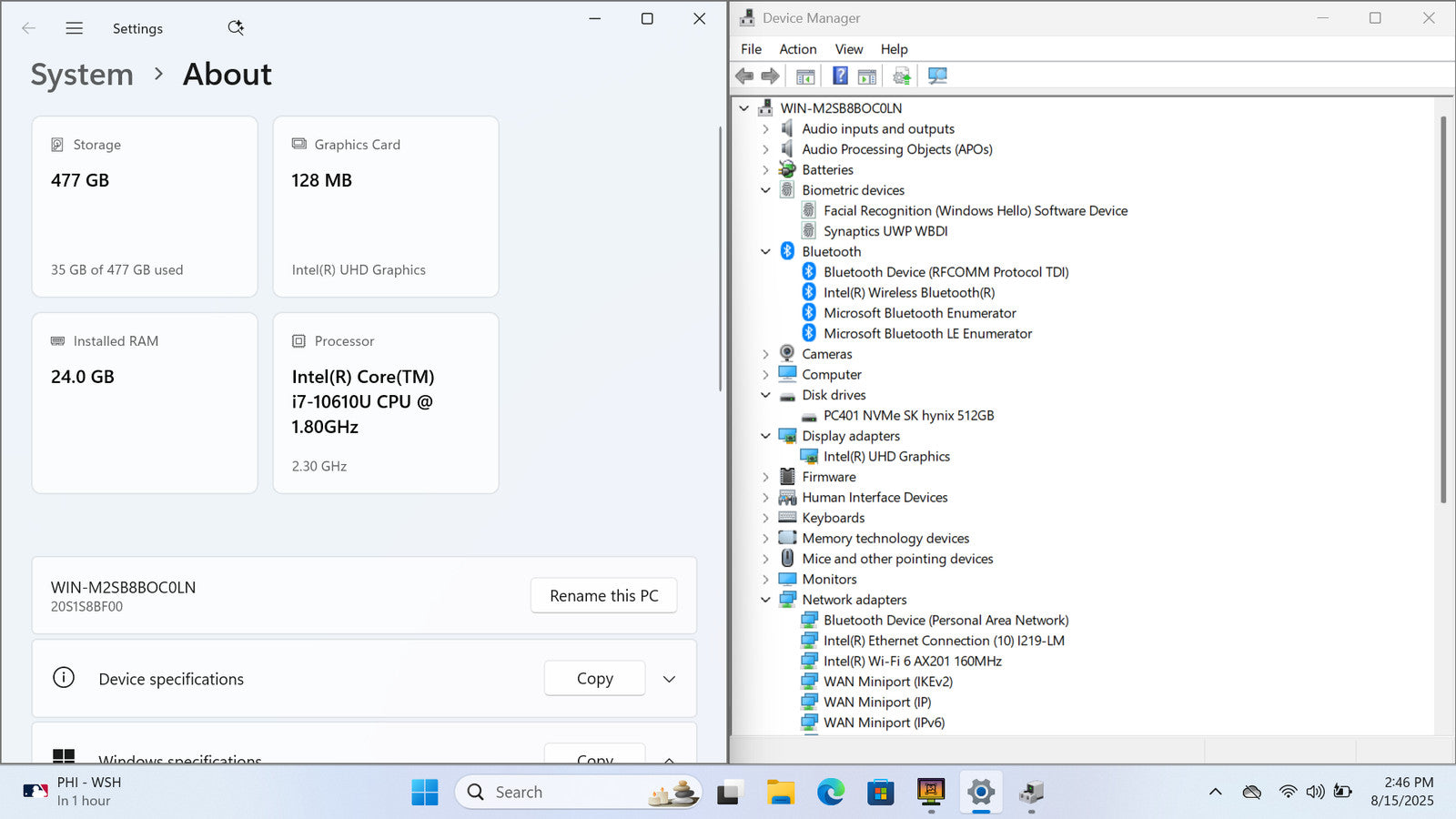Click the Settings search icon
This screenshot has width=1456, height=819.
click(236, 28)
